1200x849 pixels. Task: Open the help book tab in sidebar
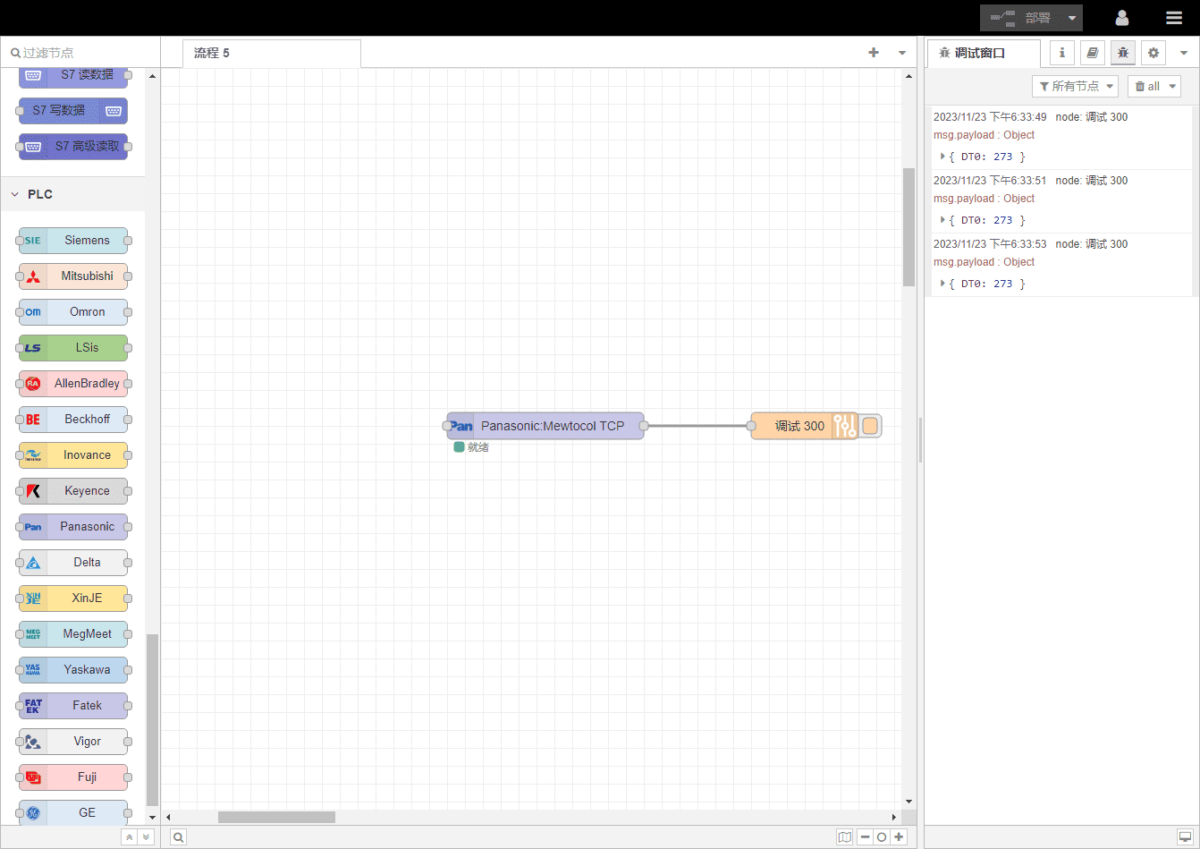(1093, 53)
